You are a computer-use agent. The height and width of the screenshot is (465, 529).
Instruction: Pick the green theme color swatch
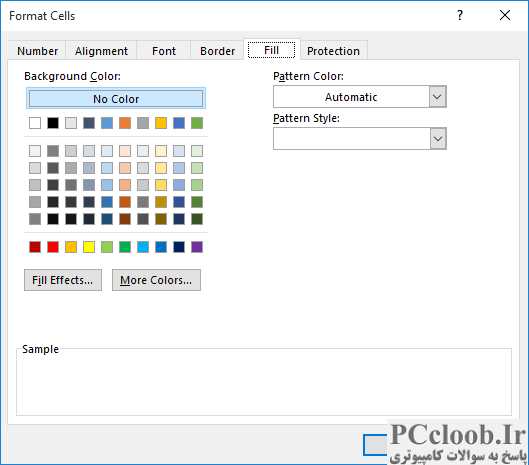click(x=197, y=123)
